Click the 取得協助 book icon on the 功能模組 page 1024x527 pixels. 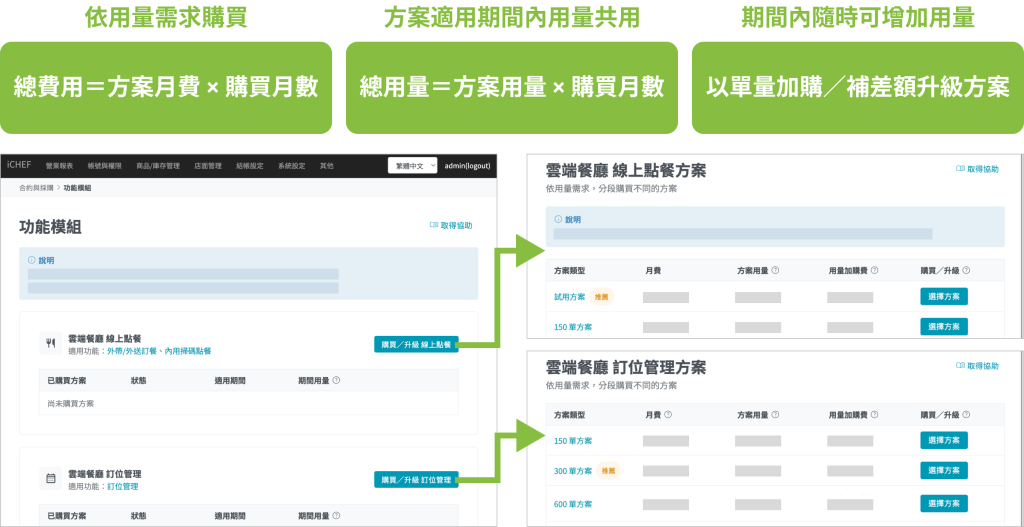[x=434, y=226]
